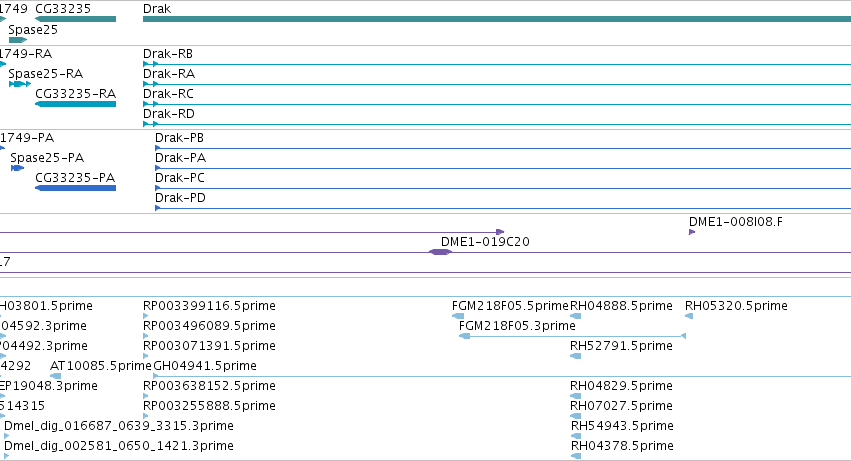Select the GH04941.5prime EST label
This screenshot has width=851, height=461.
pyautogui.click(x=205, y=366)
